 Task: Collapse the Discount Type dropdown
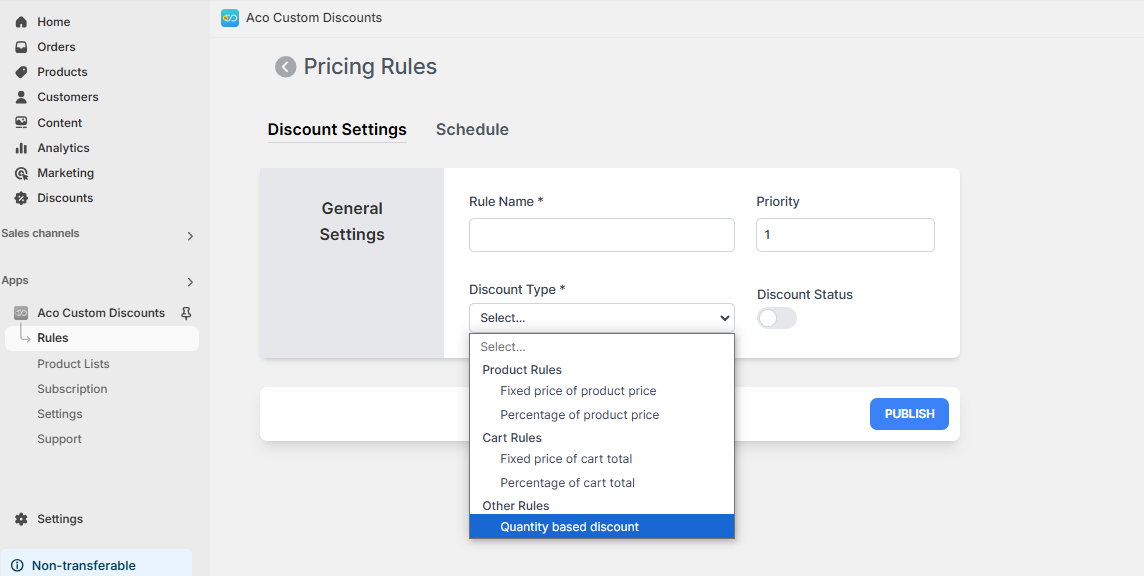coord(602,318)
